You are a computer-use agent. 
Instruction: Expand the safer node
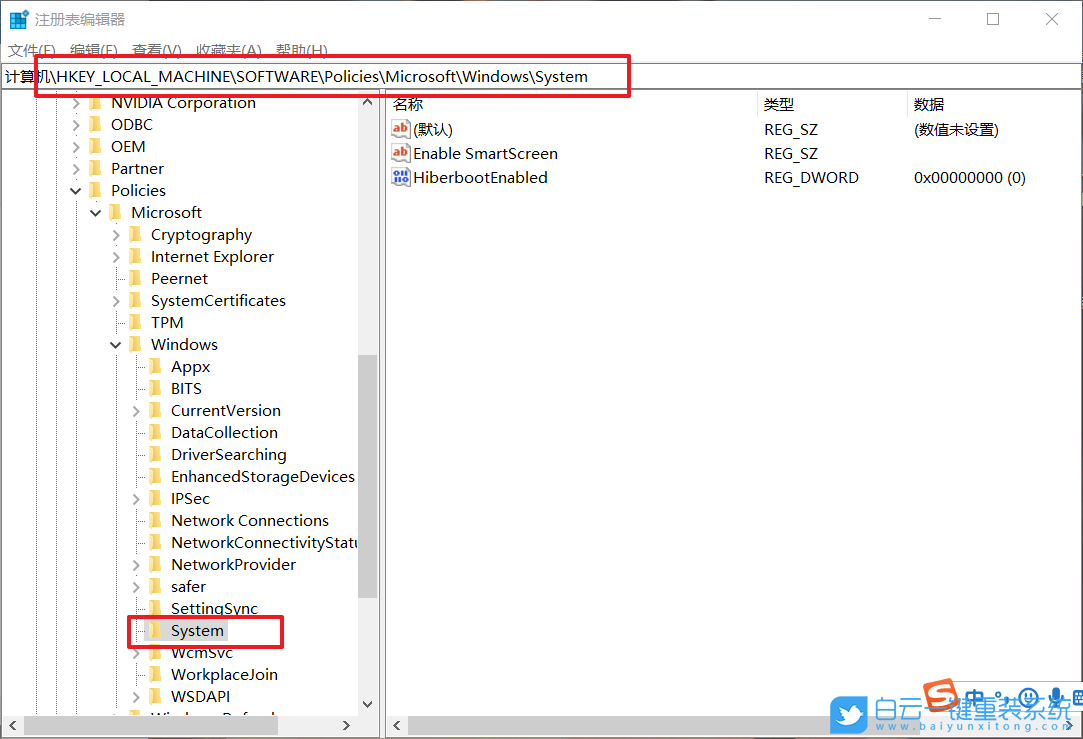[x=137, y=586]
